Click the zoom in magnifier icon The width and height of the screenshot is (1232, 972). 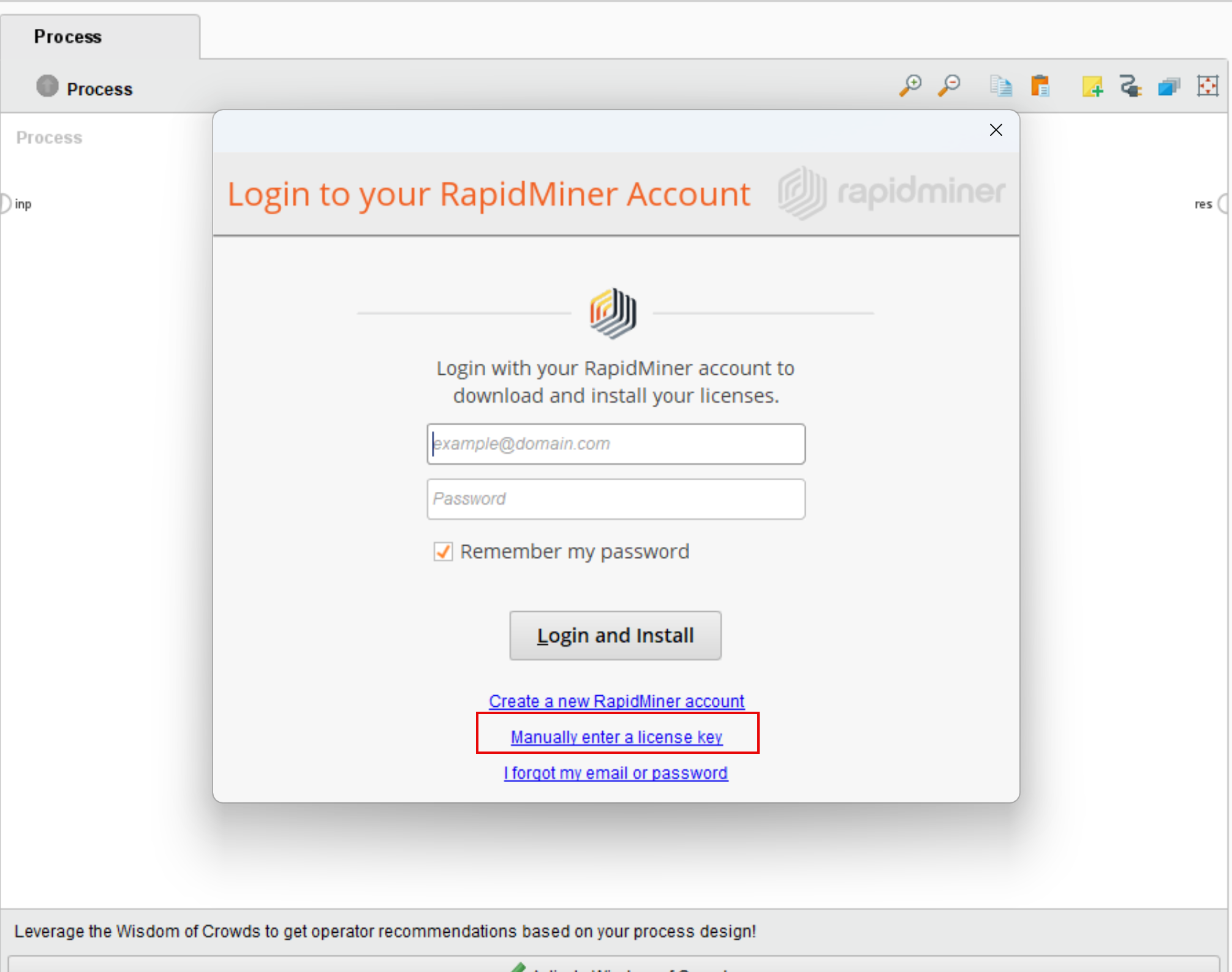pos(910,86)
